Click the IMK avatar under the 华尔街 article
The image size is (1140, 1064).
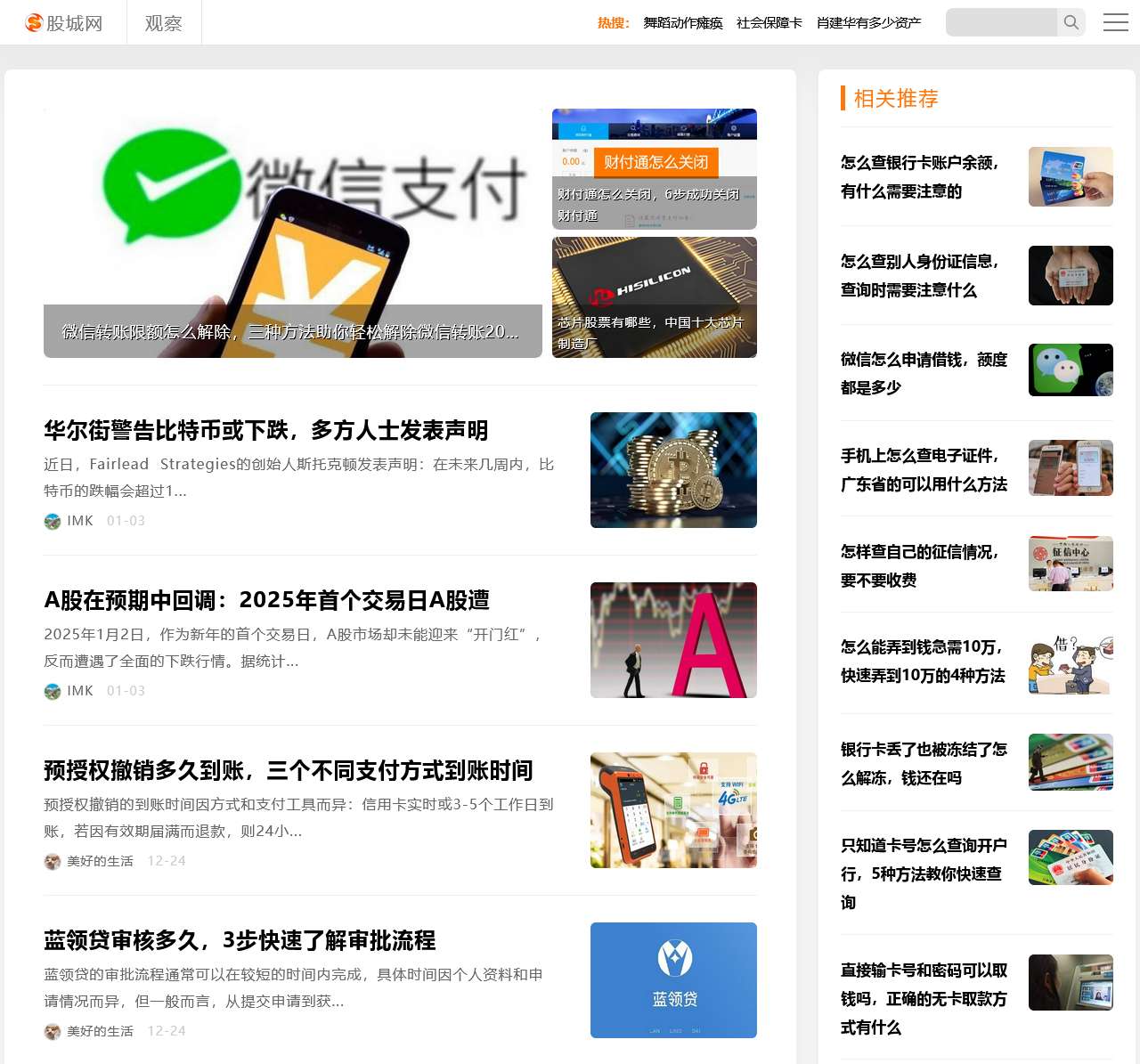click(53, 521)
